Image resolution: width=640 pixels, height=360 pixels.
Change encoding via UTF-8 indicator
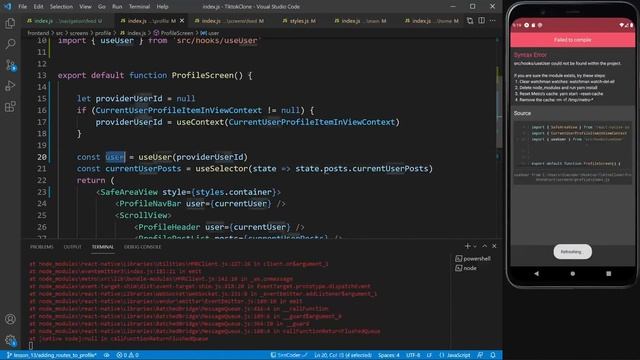pos(413,355)
